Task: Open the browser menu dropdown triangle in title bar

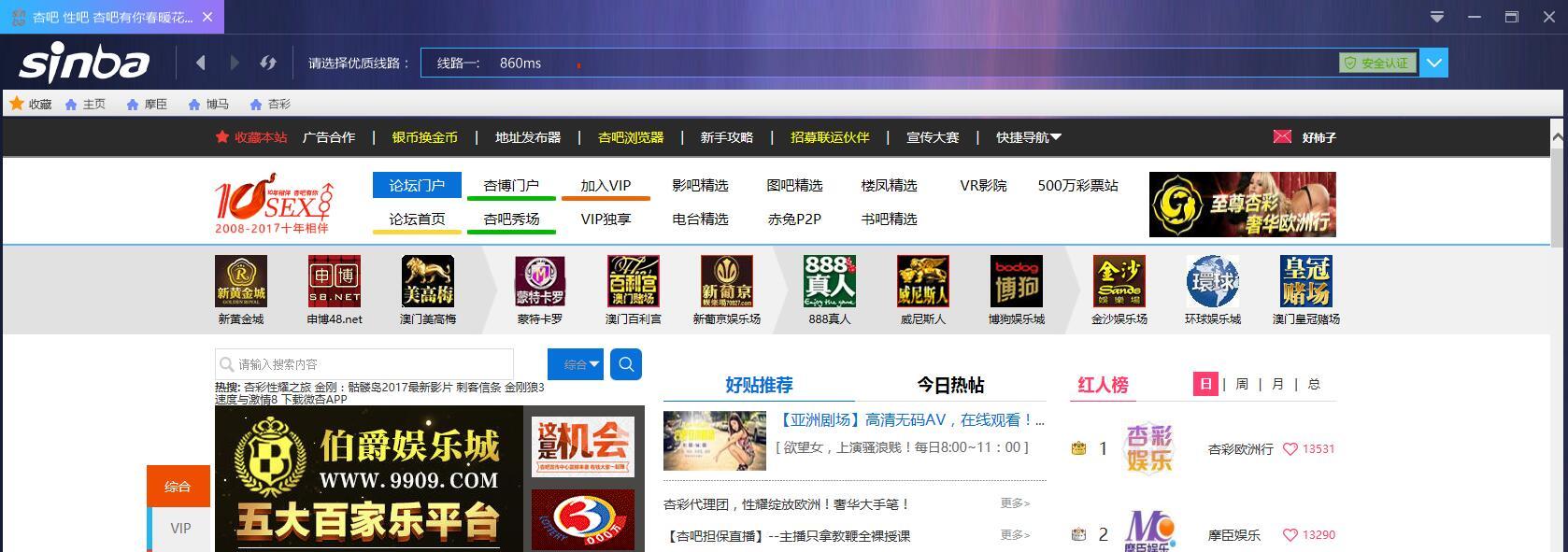Action: click(x=1437, y=17)
